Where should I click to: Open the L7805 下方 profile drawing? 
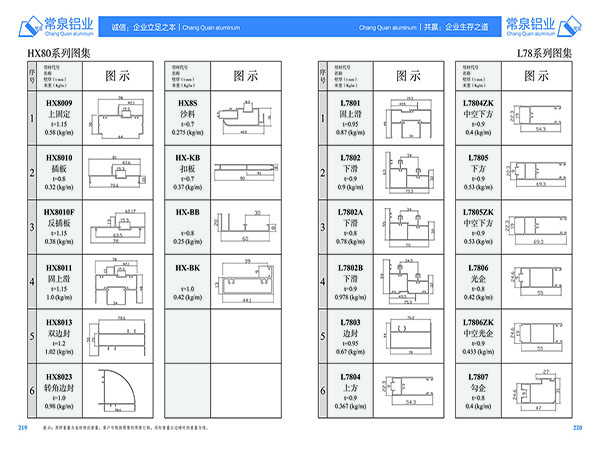click(x=538, y=174)
